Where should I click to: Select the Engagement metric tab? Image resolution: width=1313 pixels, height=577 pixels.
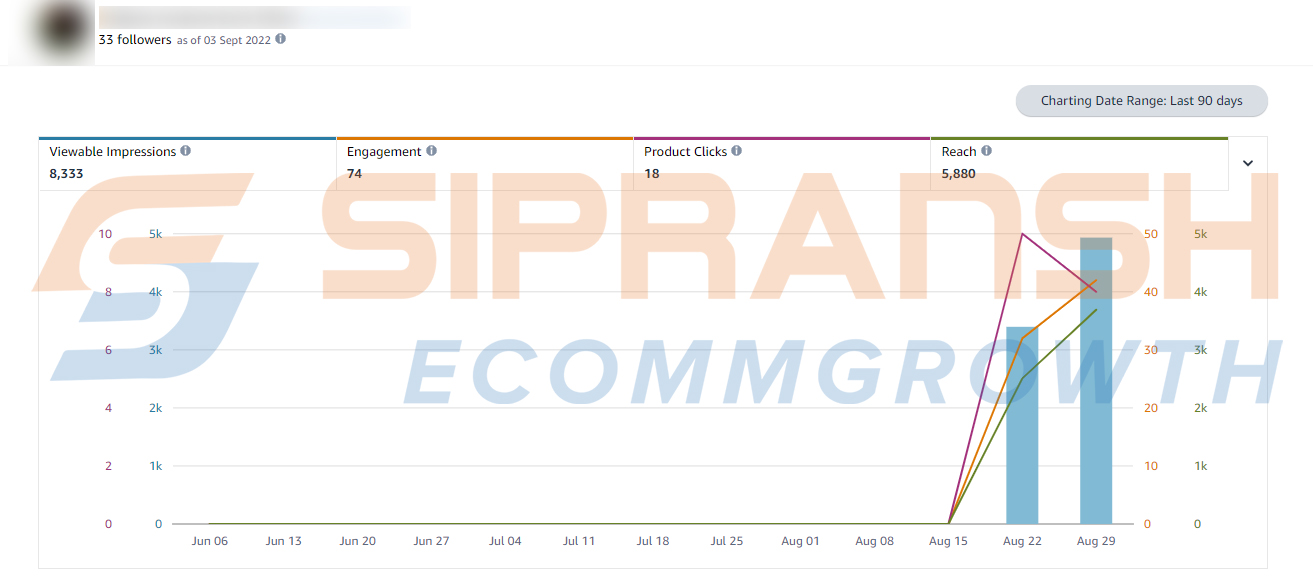[484, 163]
